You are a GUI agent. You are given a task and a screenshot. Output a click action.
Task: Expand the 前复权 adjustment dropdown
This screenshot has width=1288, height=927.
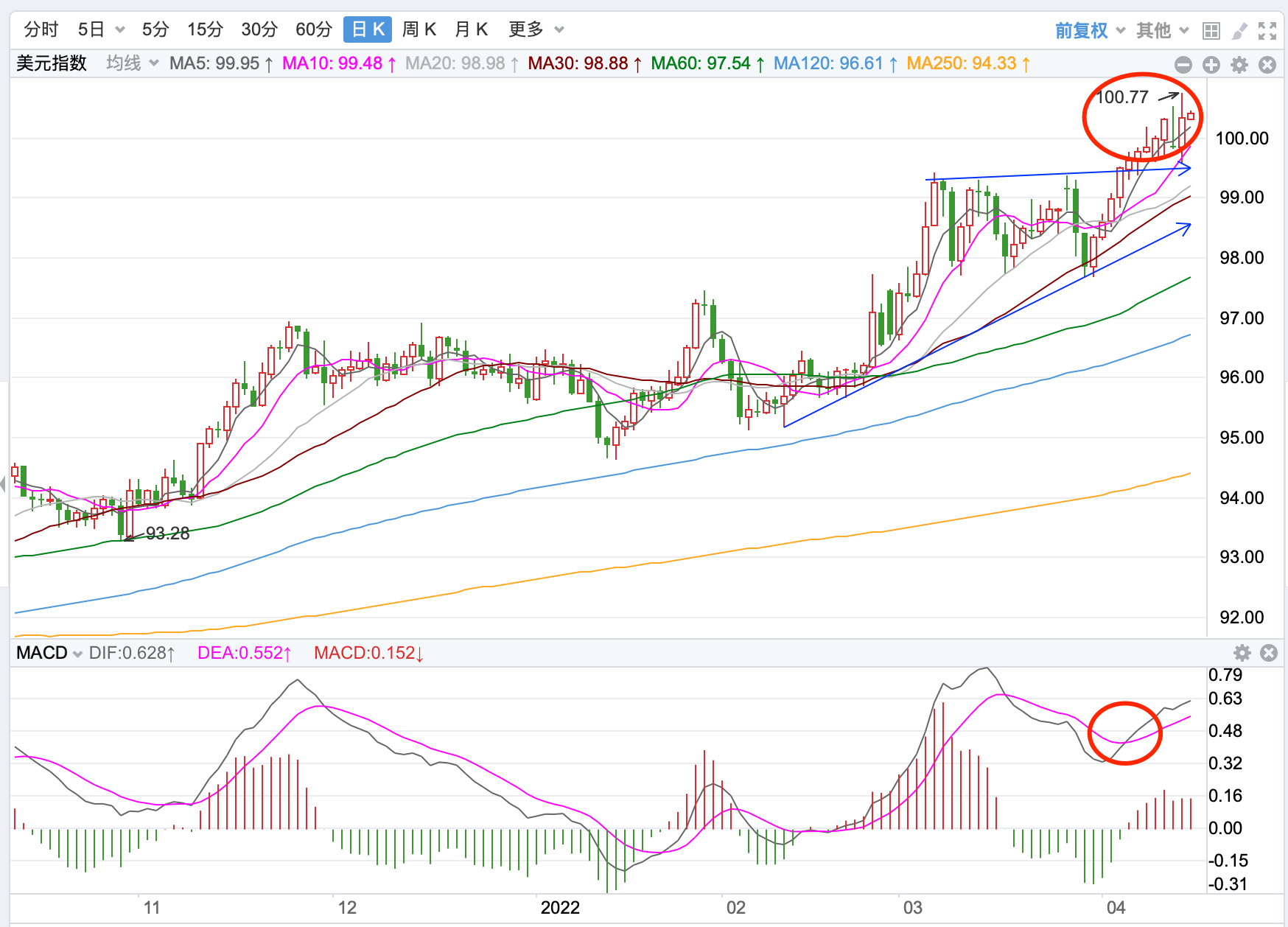pos(1090,30)
